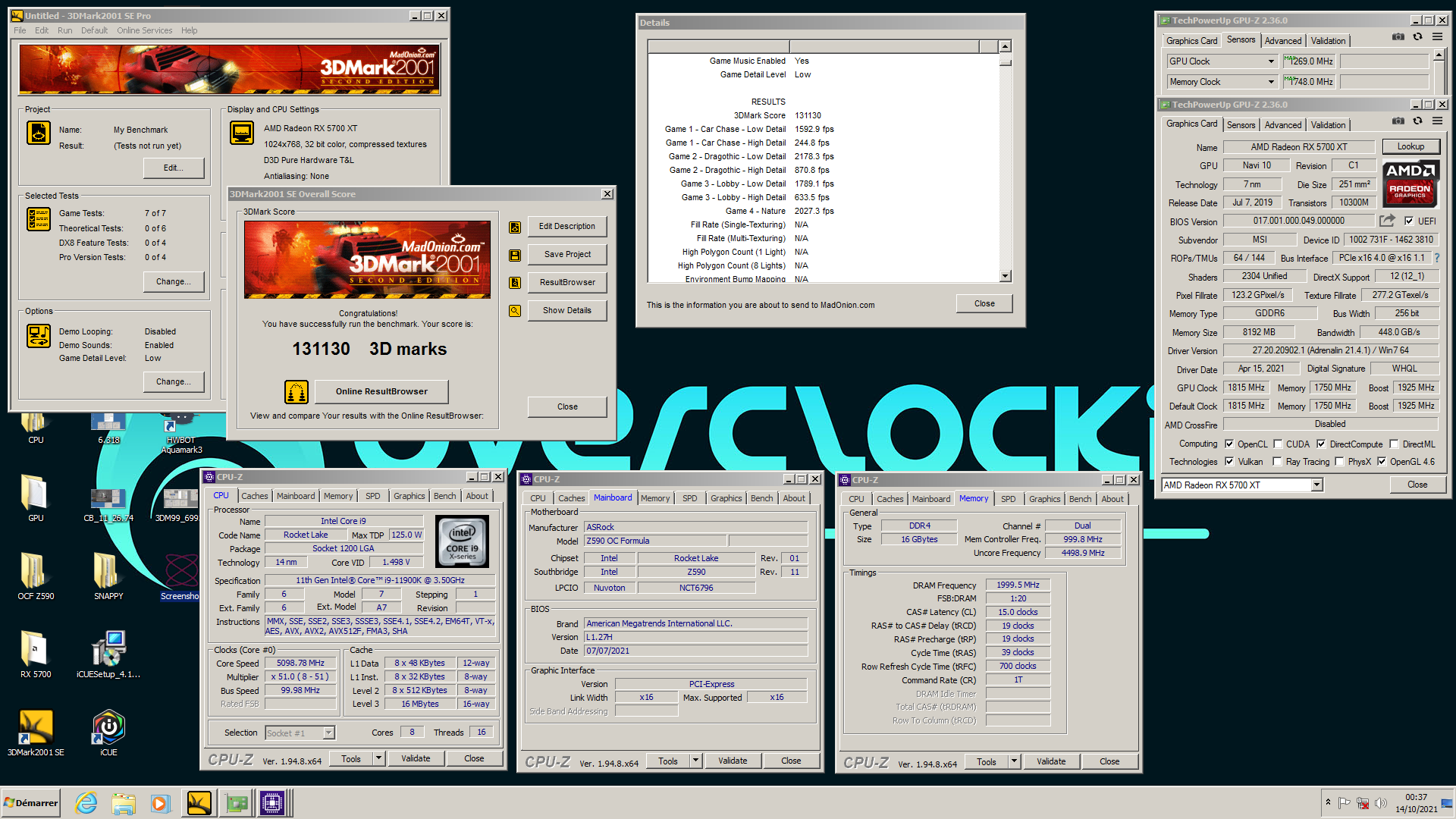Toggle the DirectCompute checkbox
The width and height of the screenshot is (1456, 819).
coord(1321,444)
